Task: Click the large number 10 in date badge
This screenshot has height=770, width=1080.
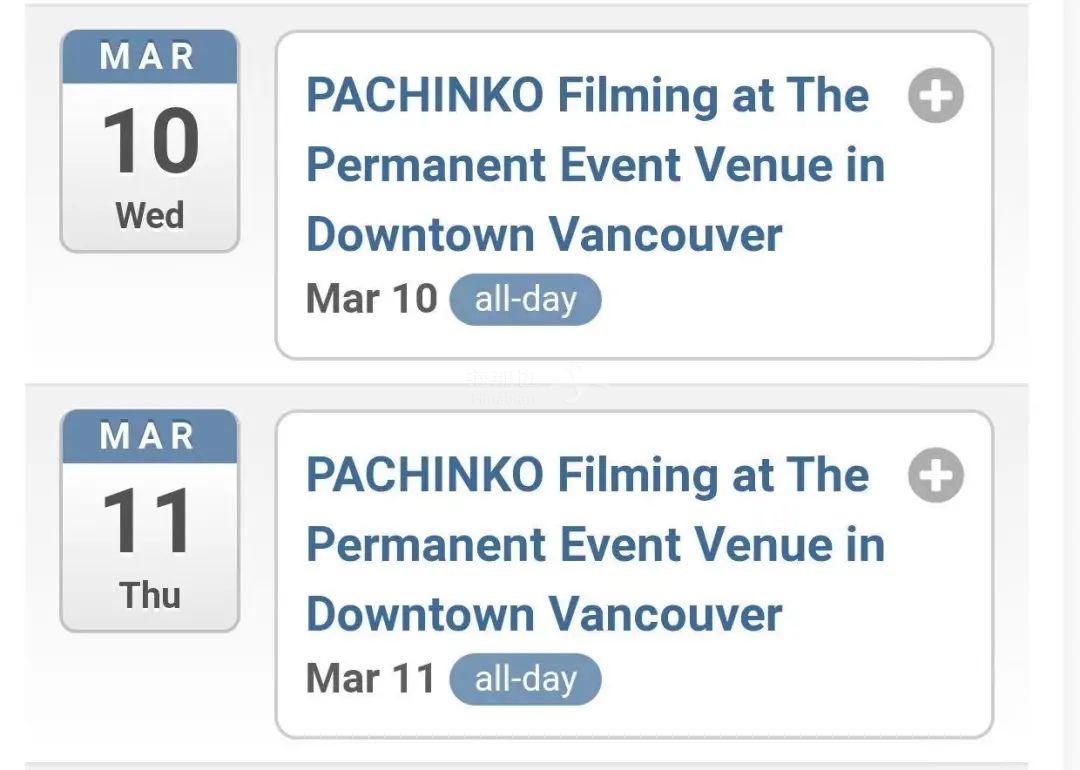Action: point(151,142)
